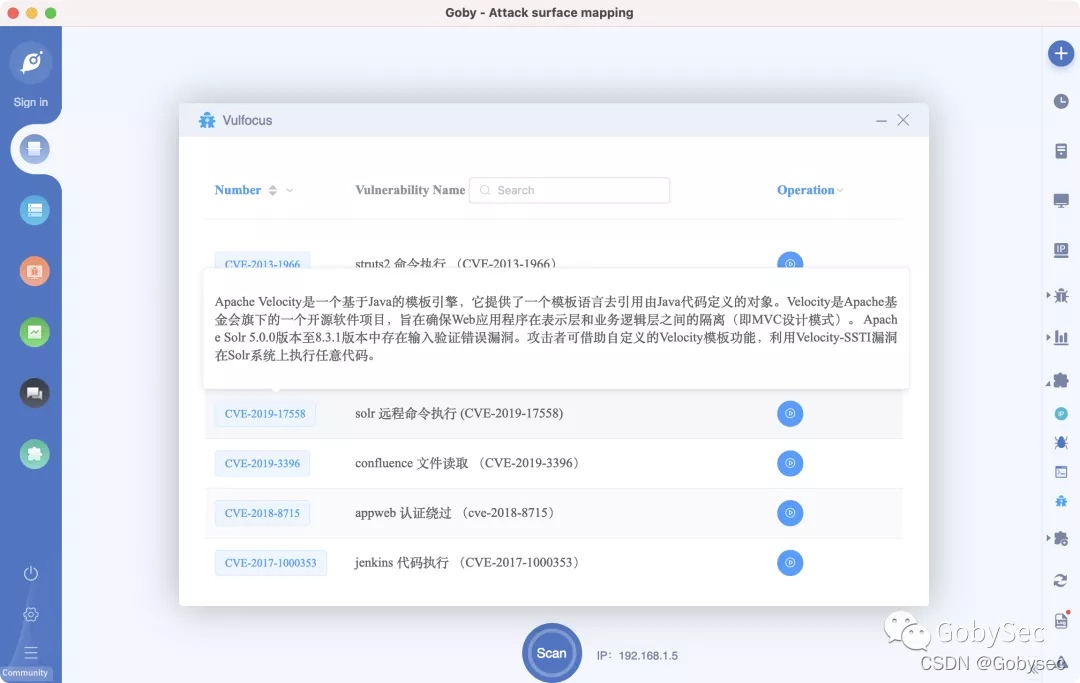Open settings gear in left sidebar
This screenshot has height=683, width=1080.
click(x=31, y=614)
